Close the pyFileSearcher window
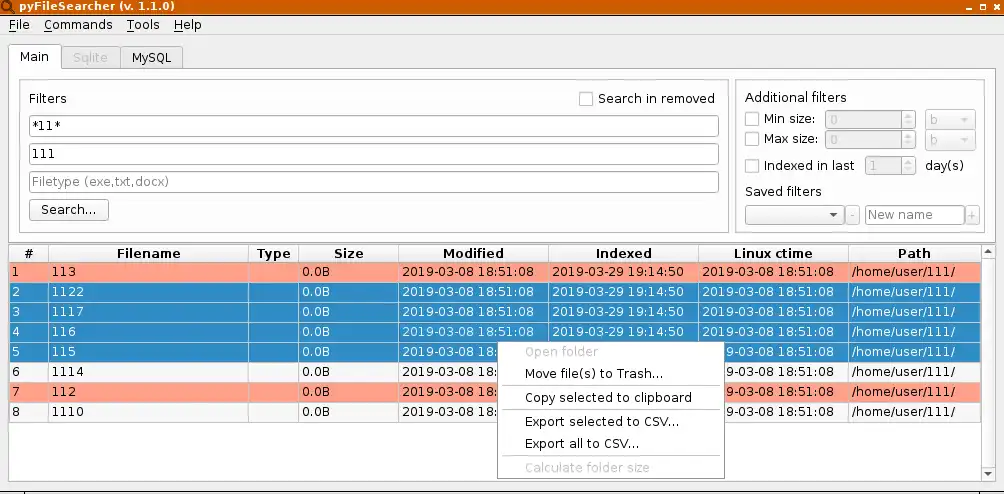Viewport: 1004px width, 494px height. [x=997, y=6]
